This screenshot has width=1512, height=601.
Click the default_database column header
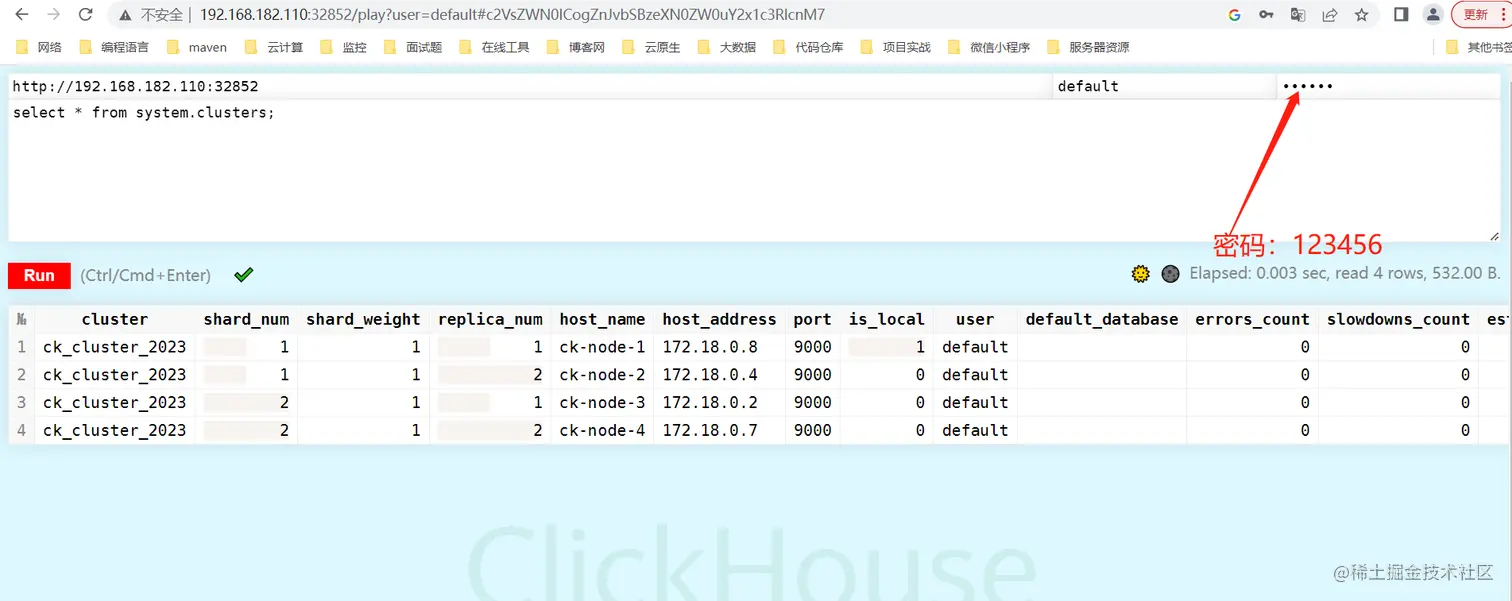pyautogui.click(x=1102, y=320)
